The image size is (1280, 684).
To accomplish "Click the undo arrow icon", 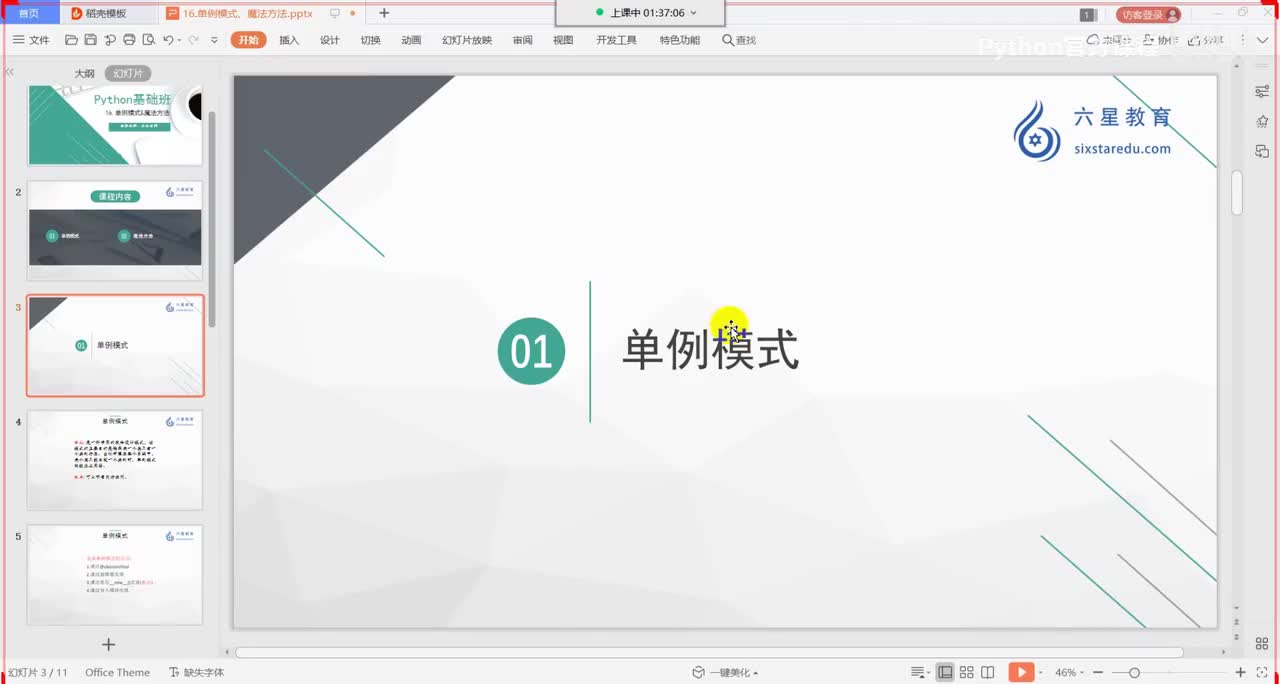I will click(168, 40).
